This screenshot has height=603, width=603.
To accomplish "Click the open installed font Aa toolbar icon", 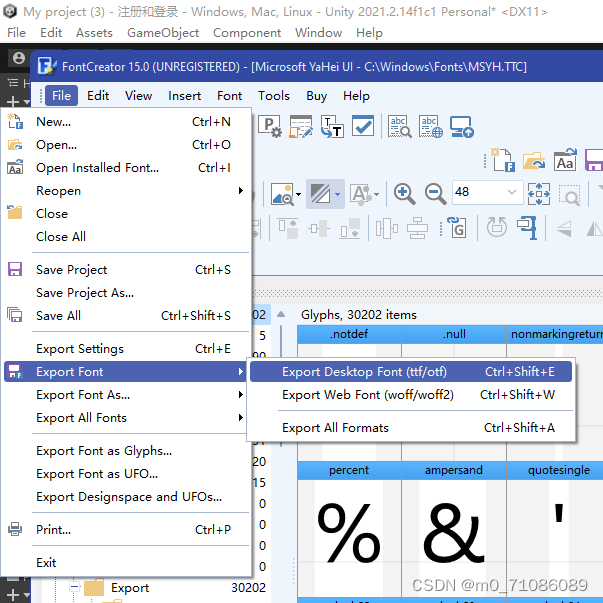I will pyautogui.click(x=565, y=161).
